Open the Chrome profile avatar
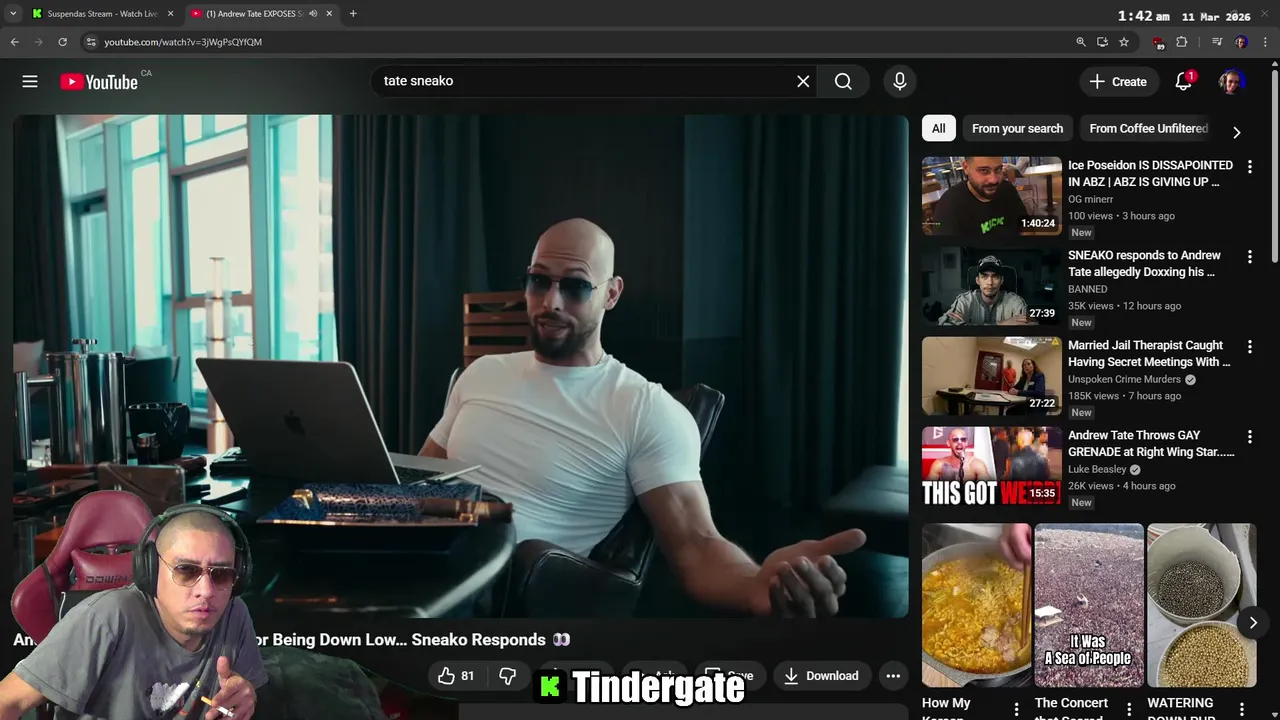The image size is (1280, 720). (x=1241, y=42)
